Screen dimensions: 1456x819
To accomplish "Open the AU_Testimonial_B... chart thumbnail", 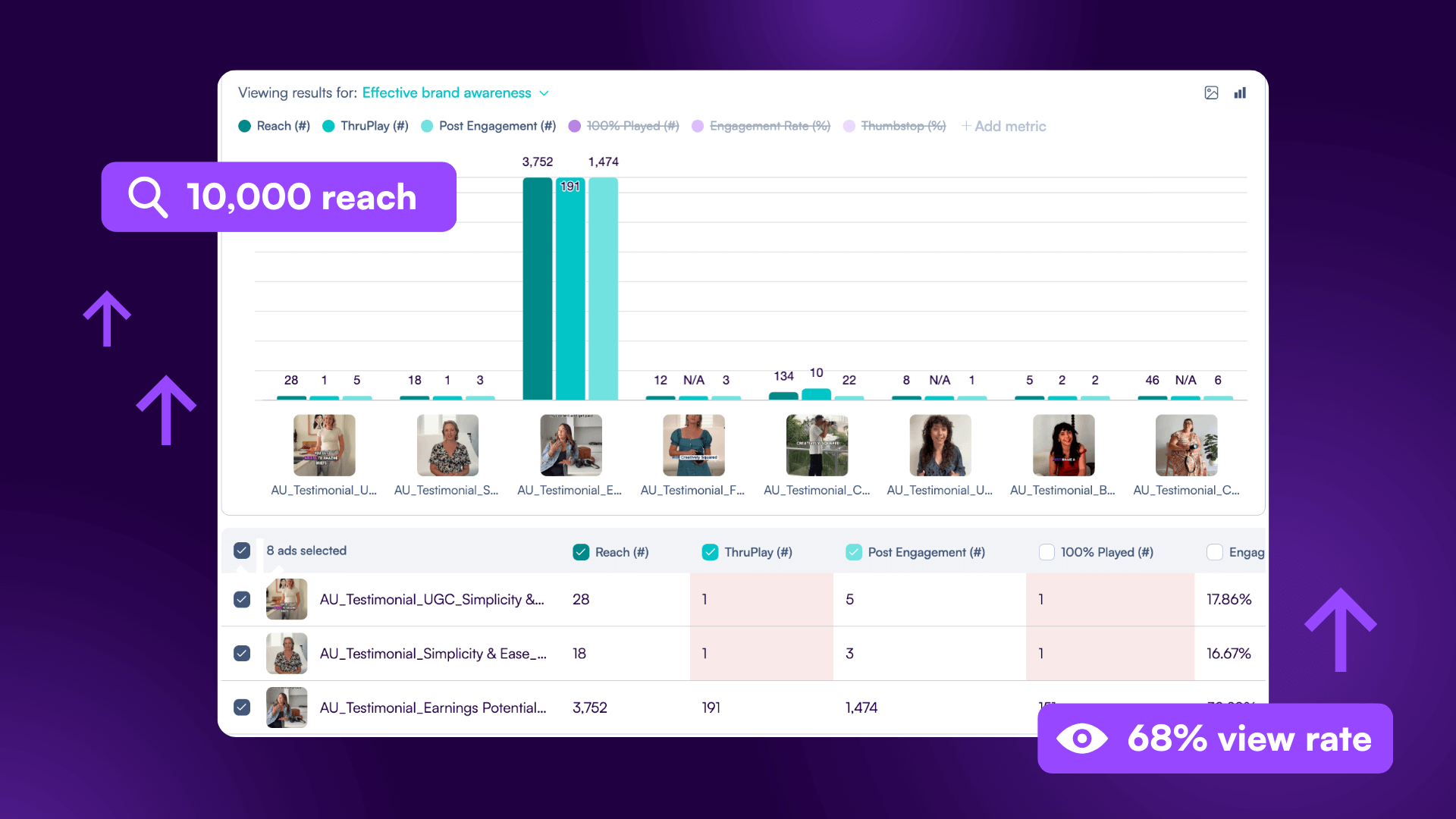I will [1063, 445].
